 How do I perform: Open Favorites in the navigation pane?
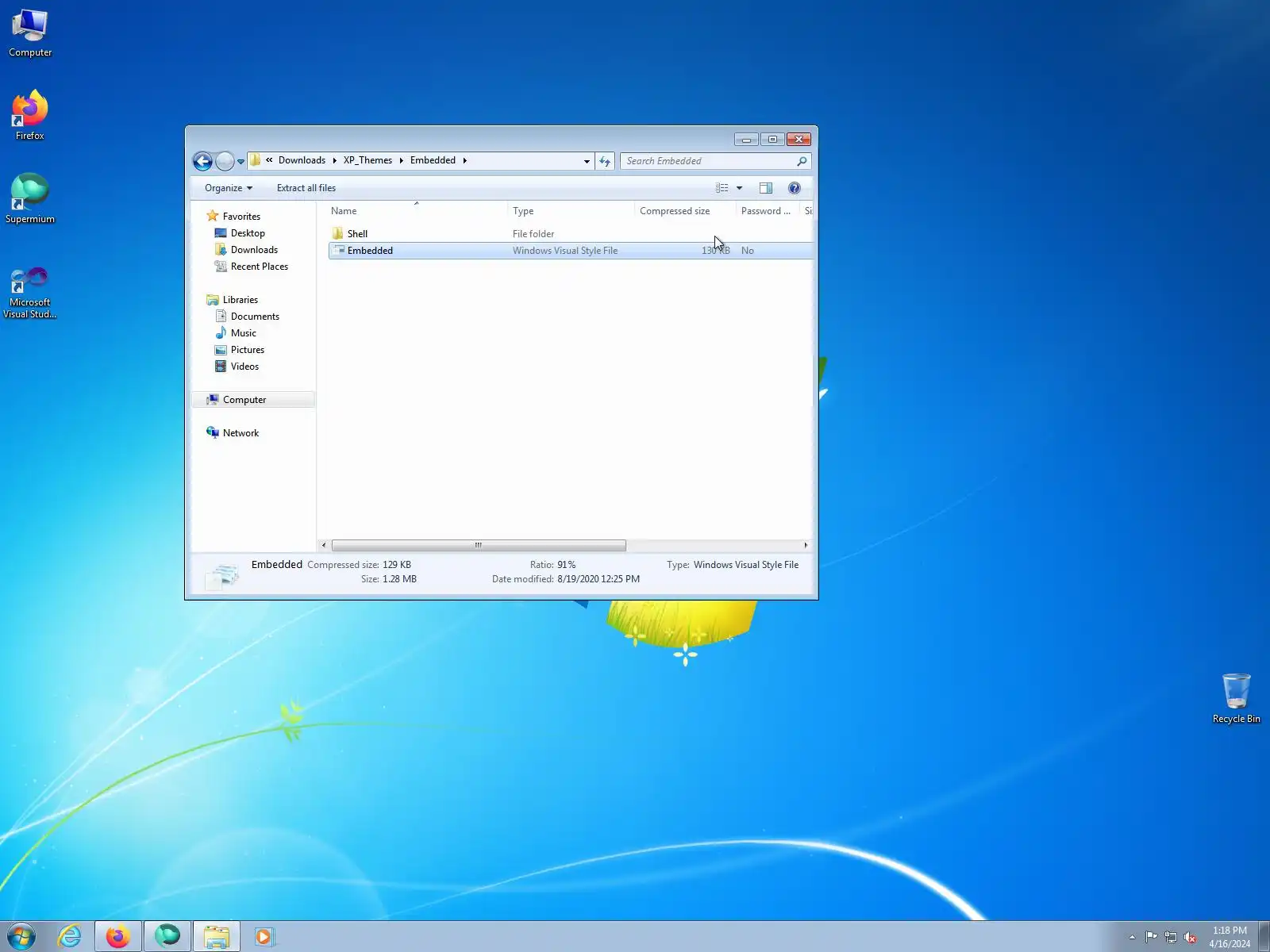click(x=241, y=217)
